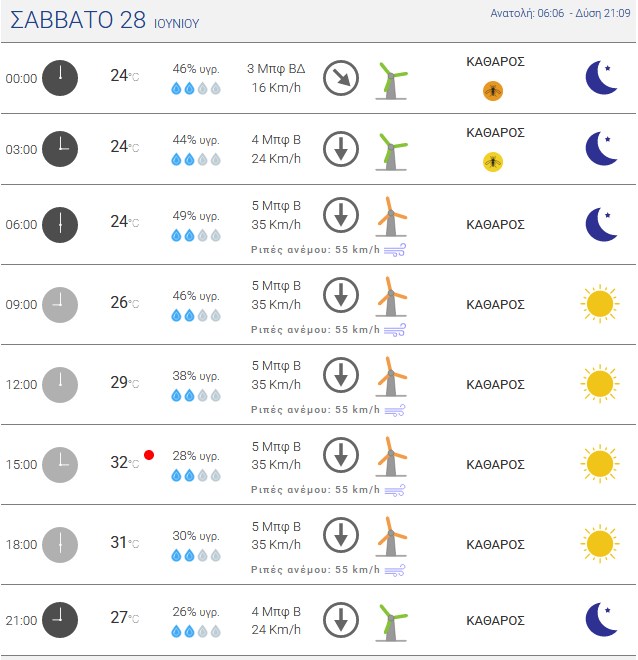The width and height of the screenshot is (638, 660).
Task: Click the orange wind turbine icon at 09:00
Action: point(391,296)
